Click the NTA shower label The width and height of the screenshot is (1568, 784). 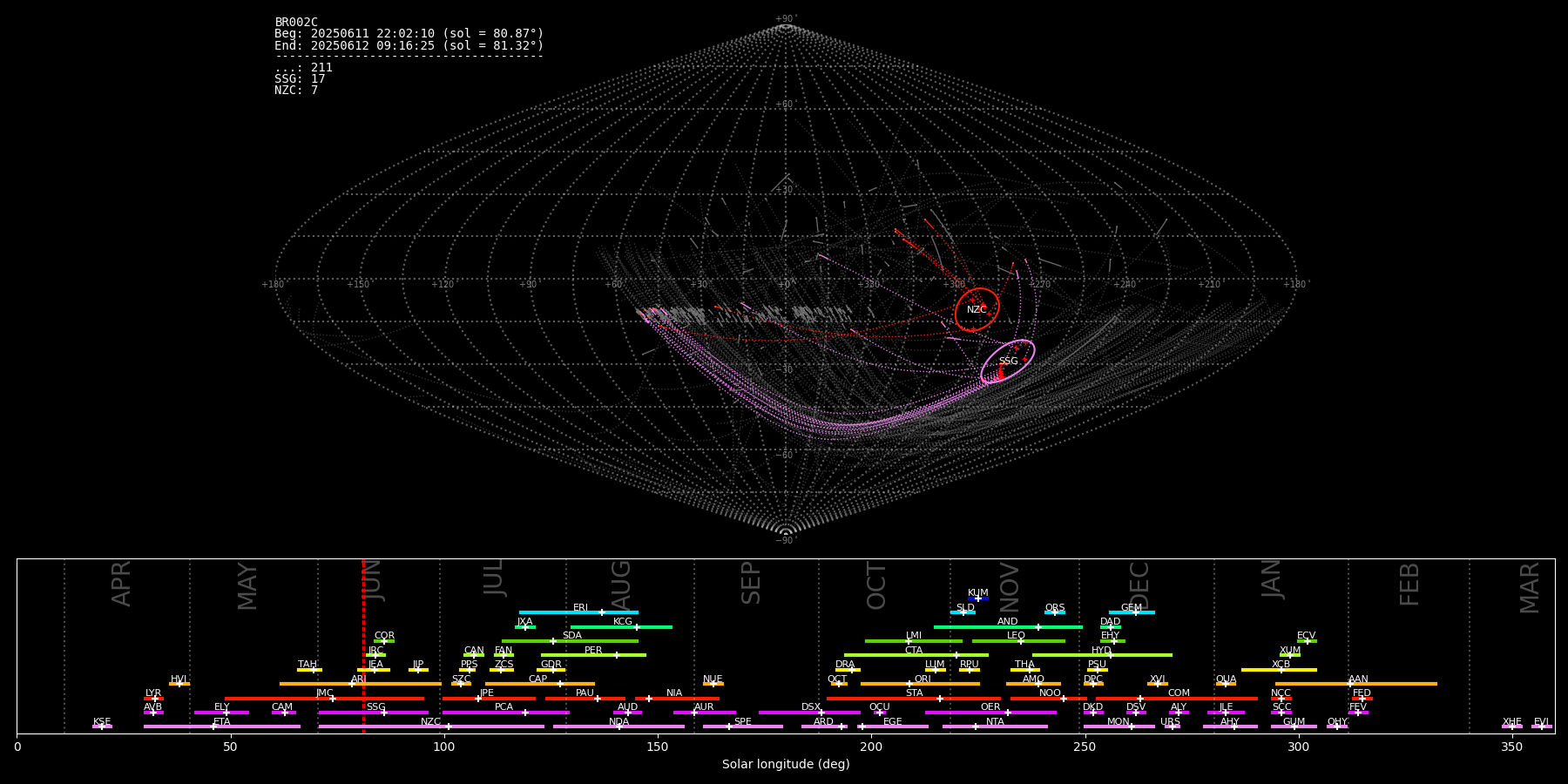(x=995, y=722)
